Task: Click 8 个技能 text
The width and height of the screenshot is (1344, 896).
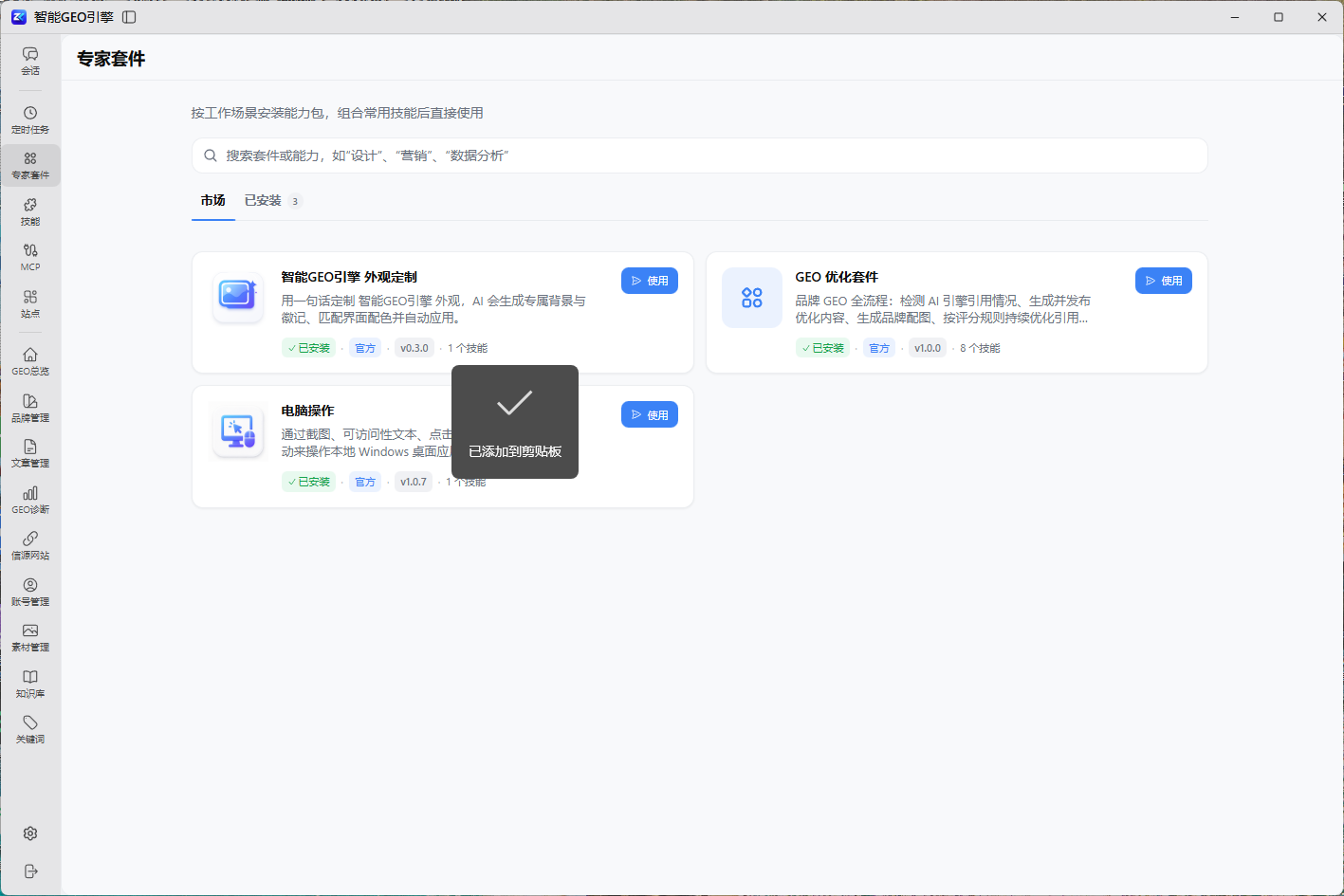Action: [980, 348]
